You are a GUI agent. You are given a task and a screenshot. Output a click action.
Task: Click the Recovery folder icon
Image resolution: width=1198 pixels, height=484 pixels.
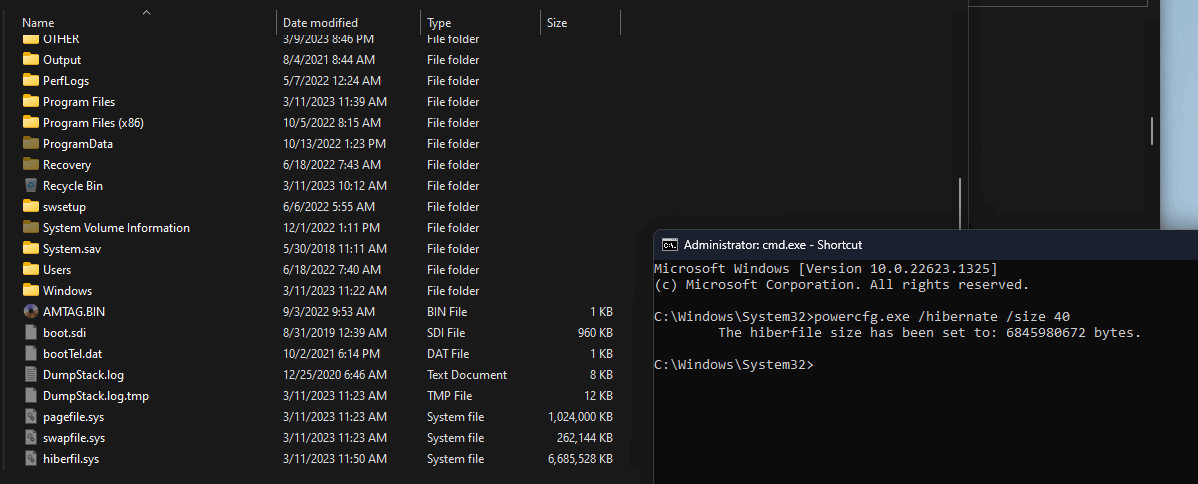31,164
